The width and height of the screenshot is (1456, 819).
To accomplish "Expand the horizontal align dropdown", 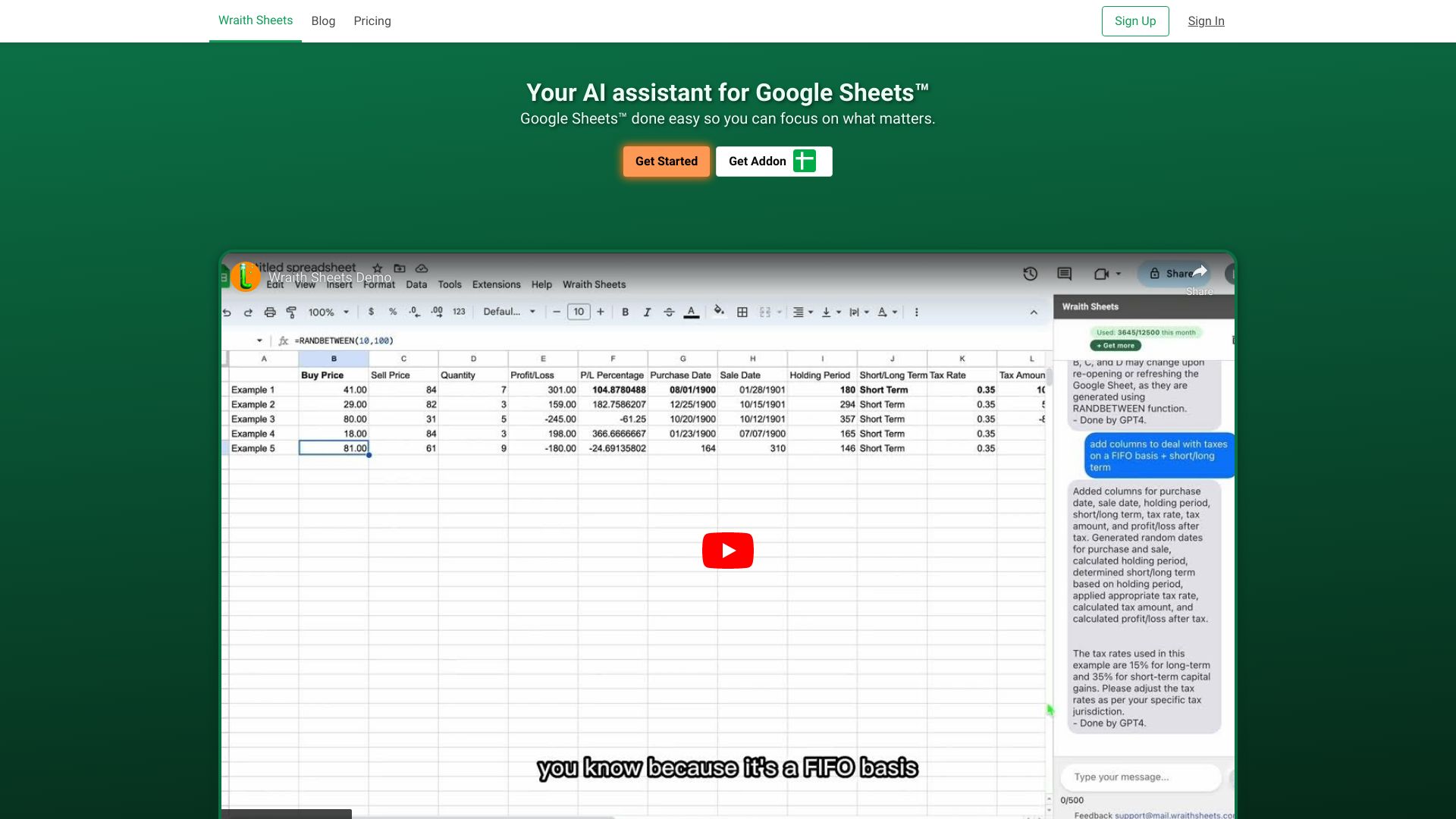I will [x=802, y=312].
